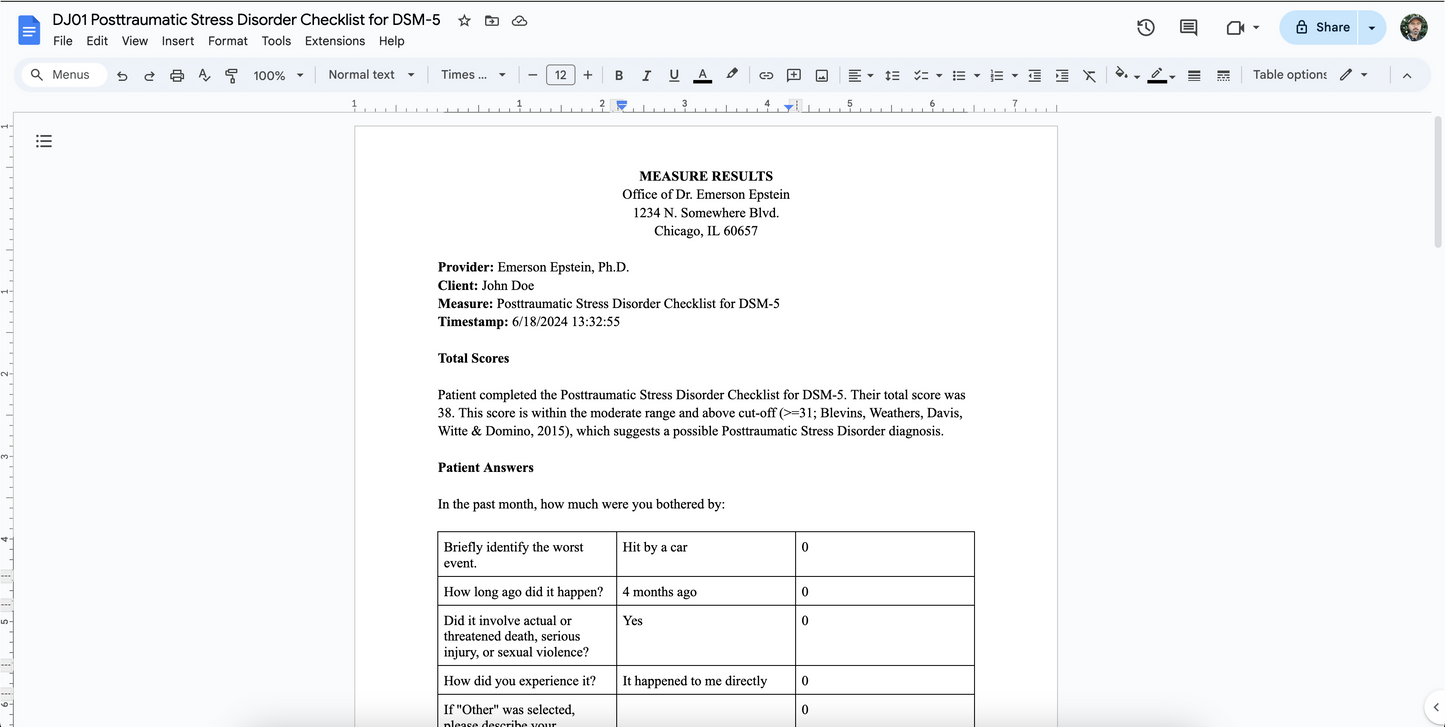Show the document outline sidebar

[x=44, y=141]
